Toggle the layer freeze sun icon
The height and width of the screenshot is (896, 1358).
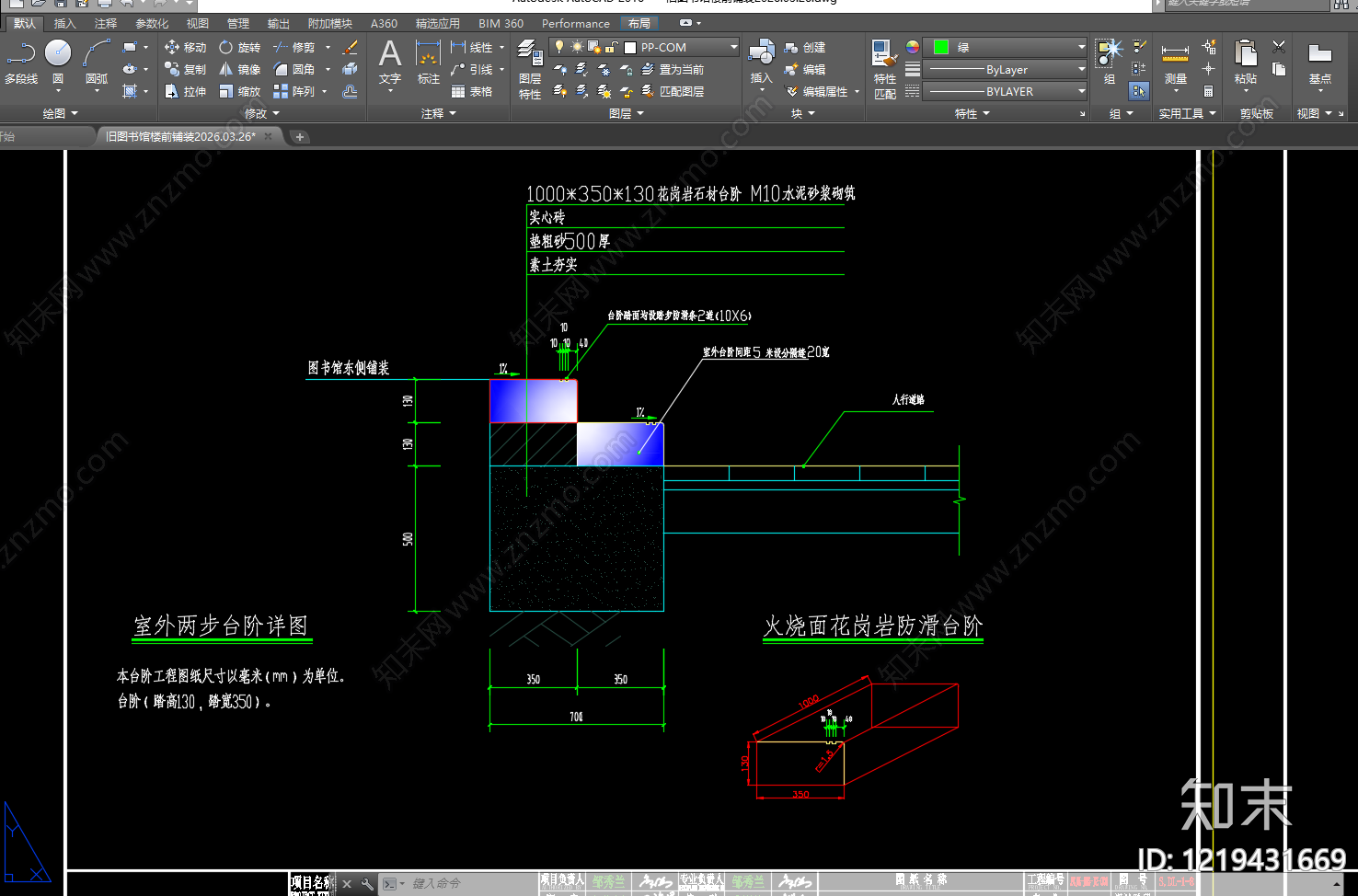click(x=577, y=47)
